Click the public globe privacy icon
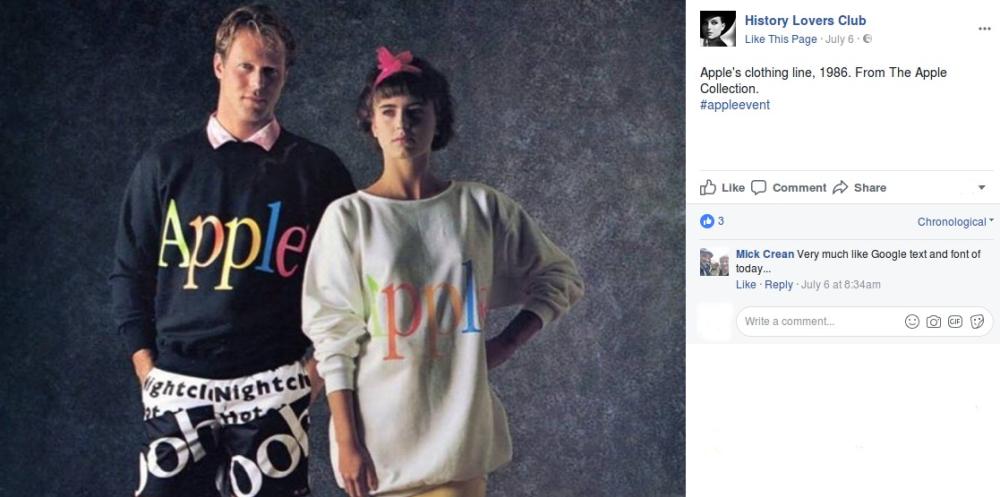This screenshot has width=1000, height=497. tap(867, 39)
